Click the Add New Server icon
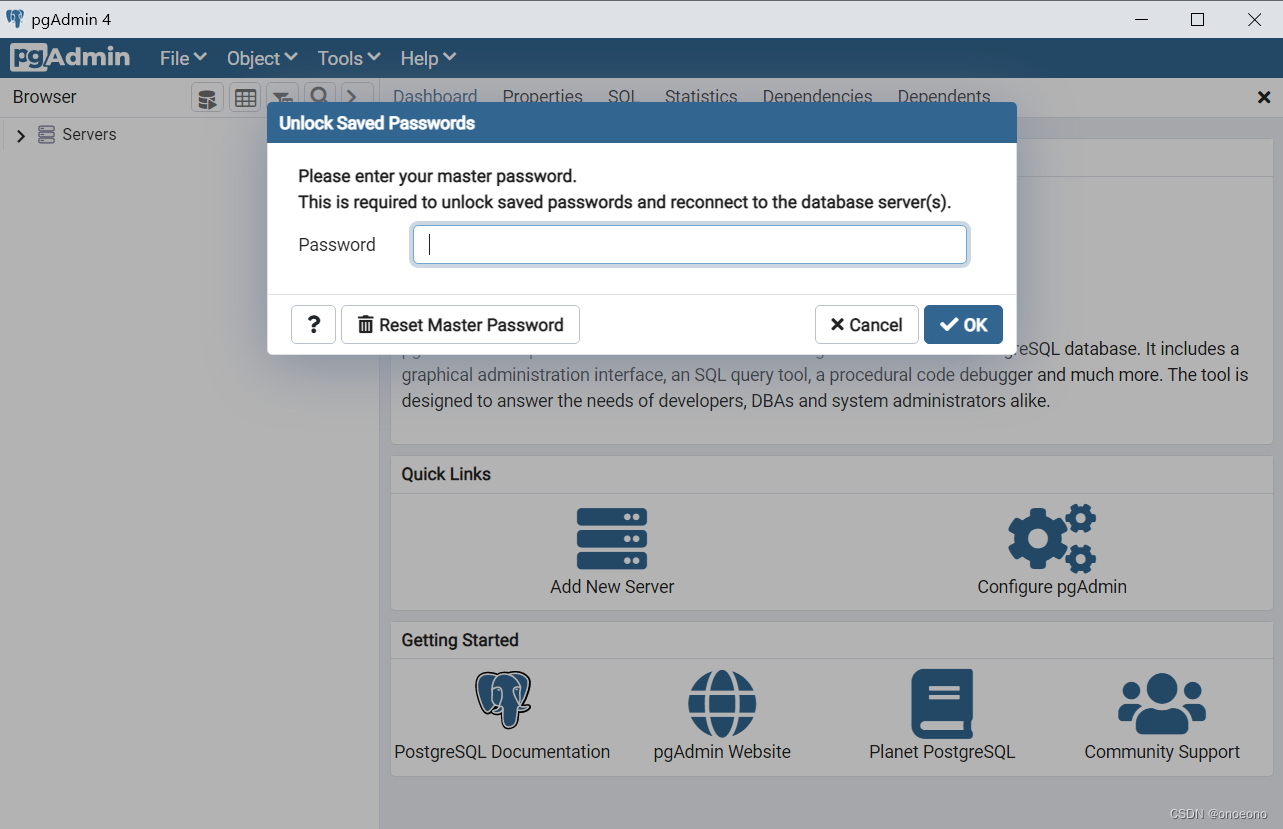 (612, 539)
